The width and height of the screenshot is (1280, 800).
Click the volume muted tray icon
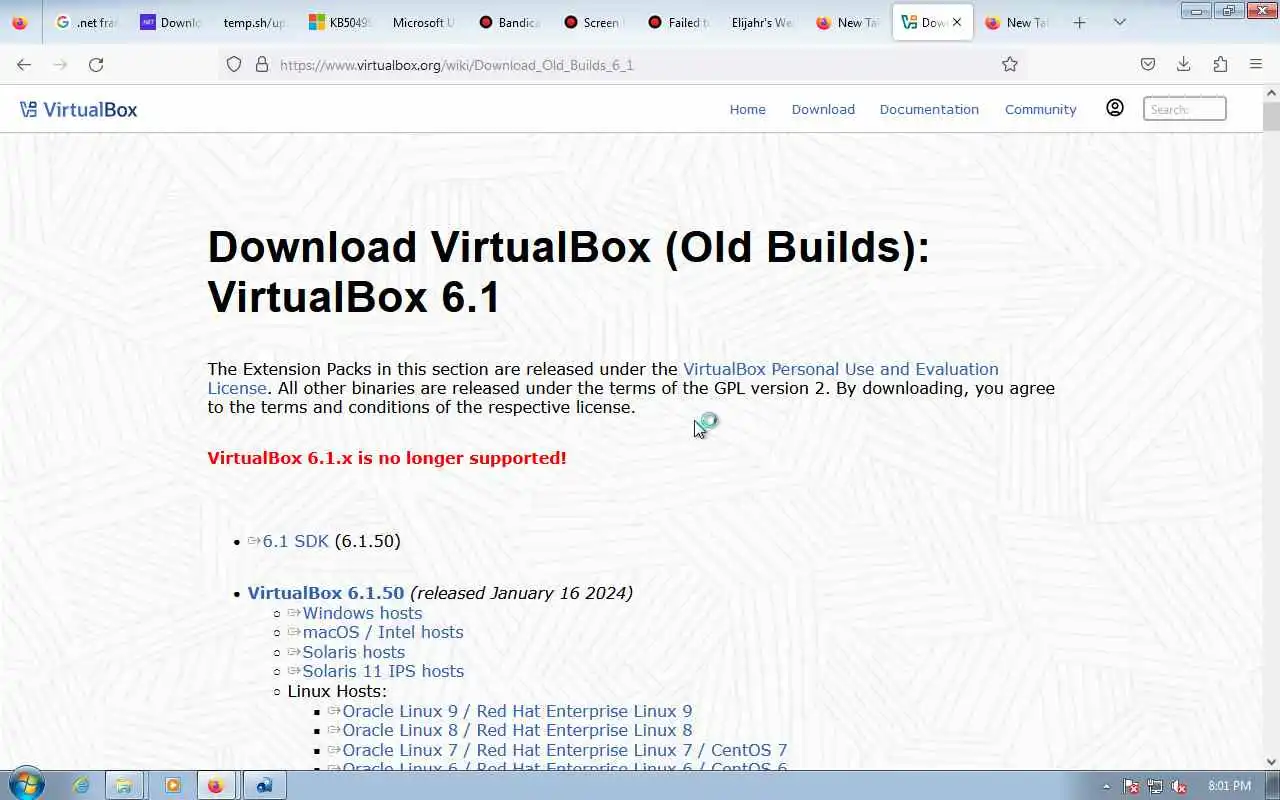coord(1179,786)
